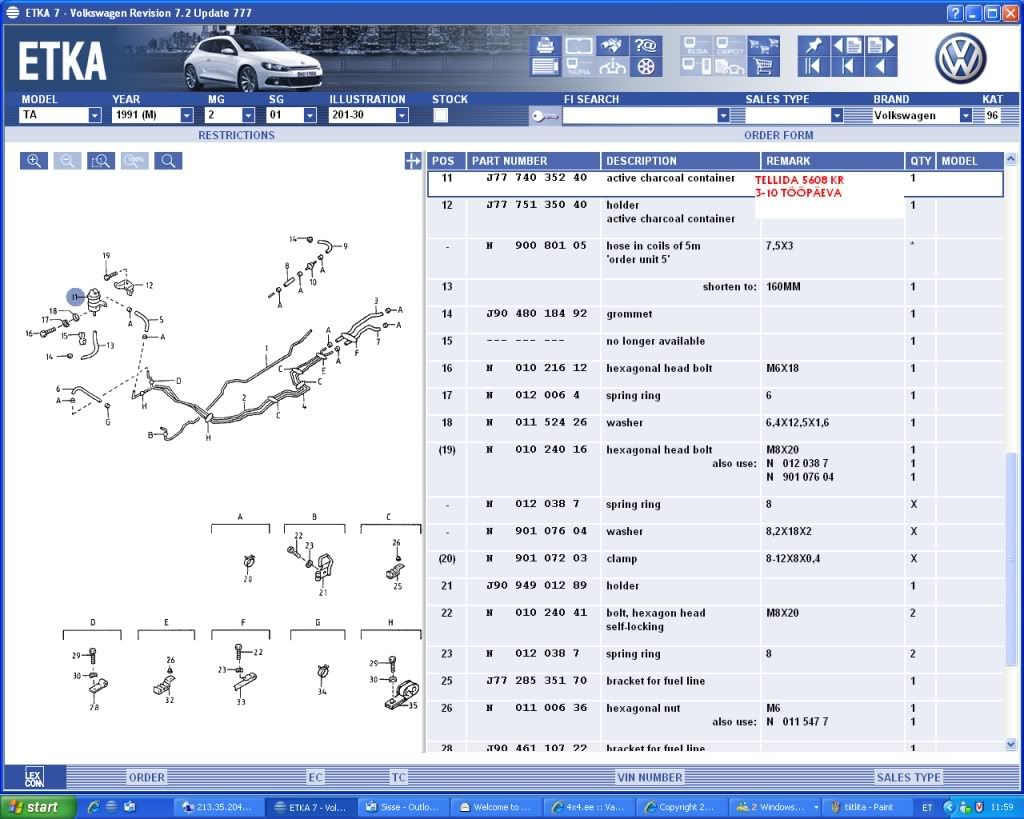Go to next illustration page icon
1024x819 pixels.
881,46
